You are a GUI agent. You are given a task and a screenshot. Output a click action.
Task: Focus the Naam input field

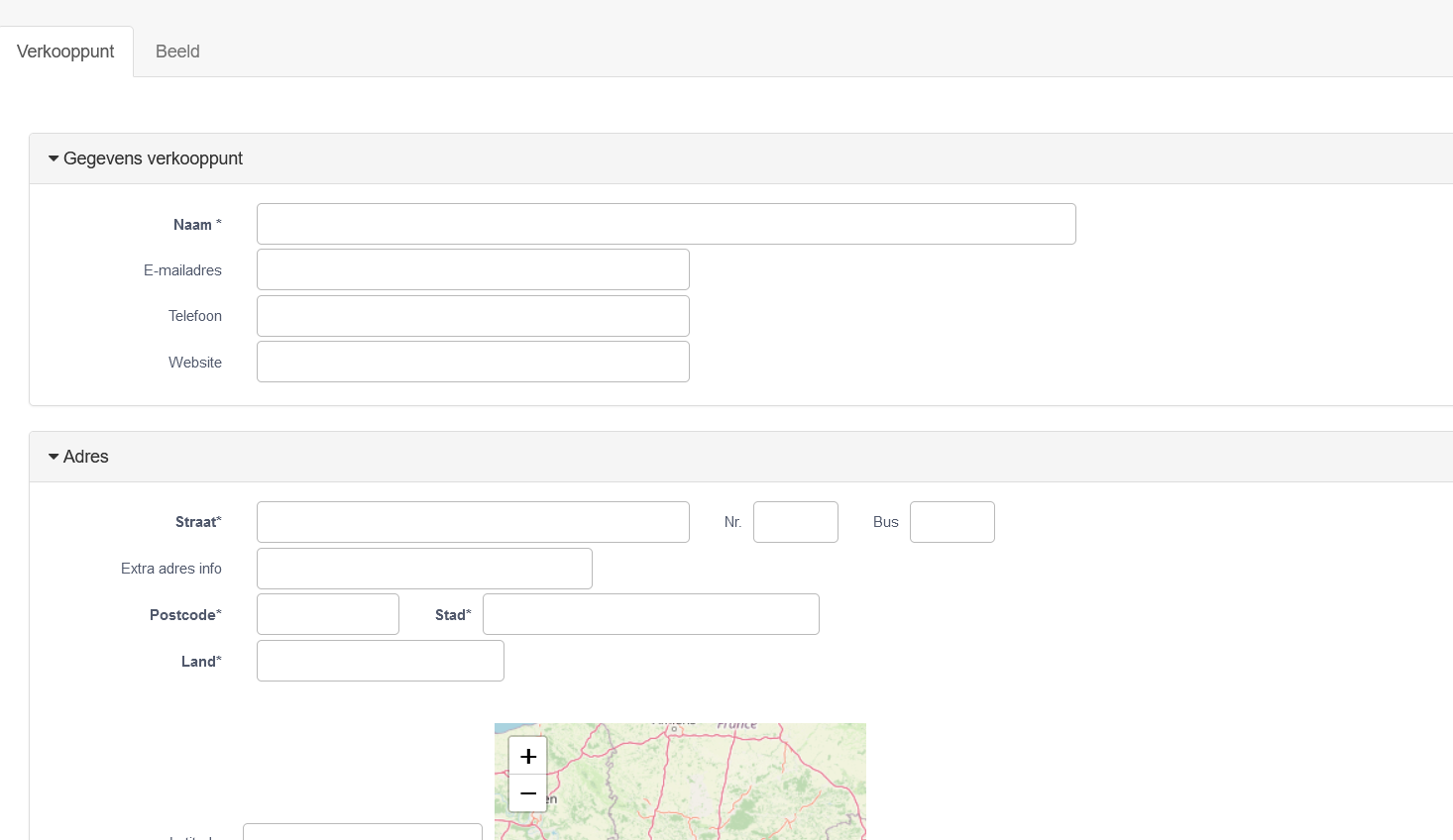click(x=666, y=224)
